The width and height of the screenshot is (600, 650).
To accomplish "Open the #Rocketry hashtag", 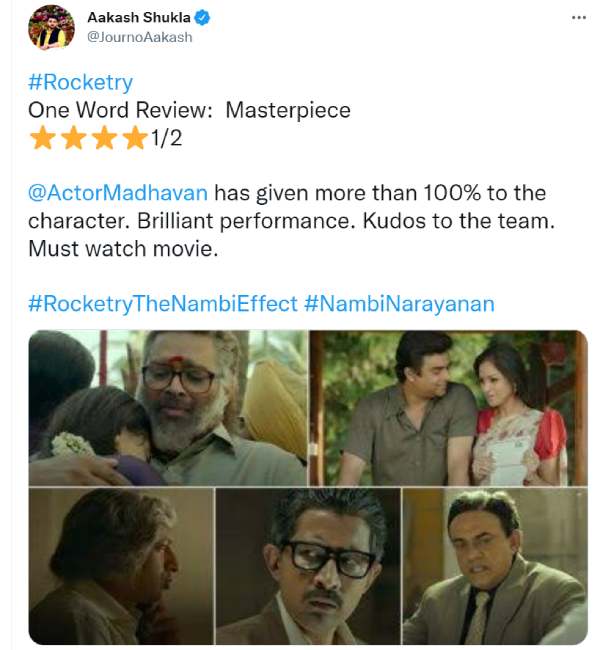I will [80, 82].
